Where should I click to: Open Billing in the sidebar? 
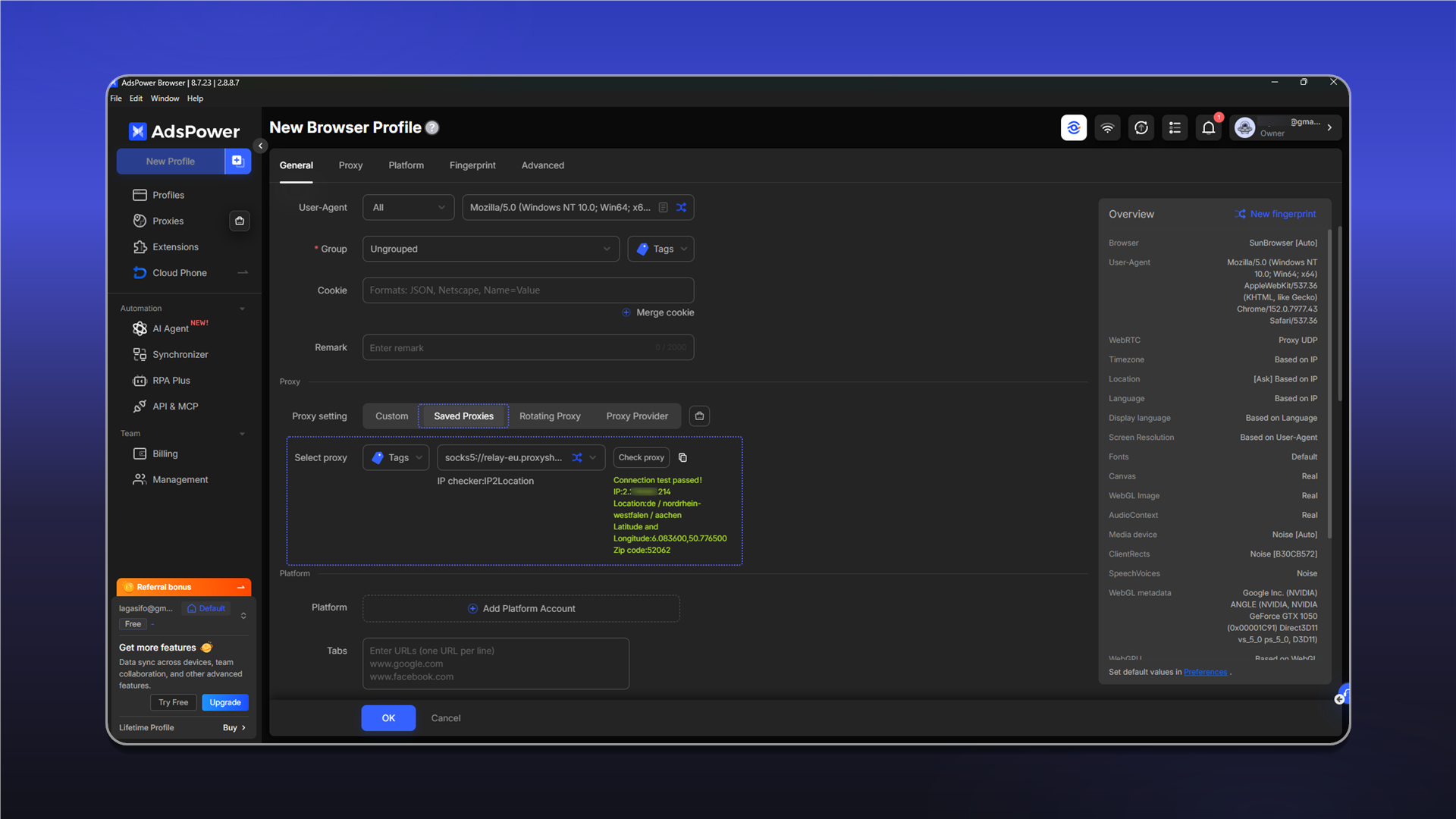pos(165,453)
